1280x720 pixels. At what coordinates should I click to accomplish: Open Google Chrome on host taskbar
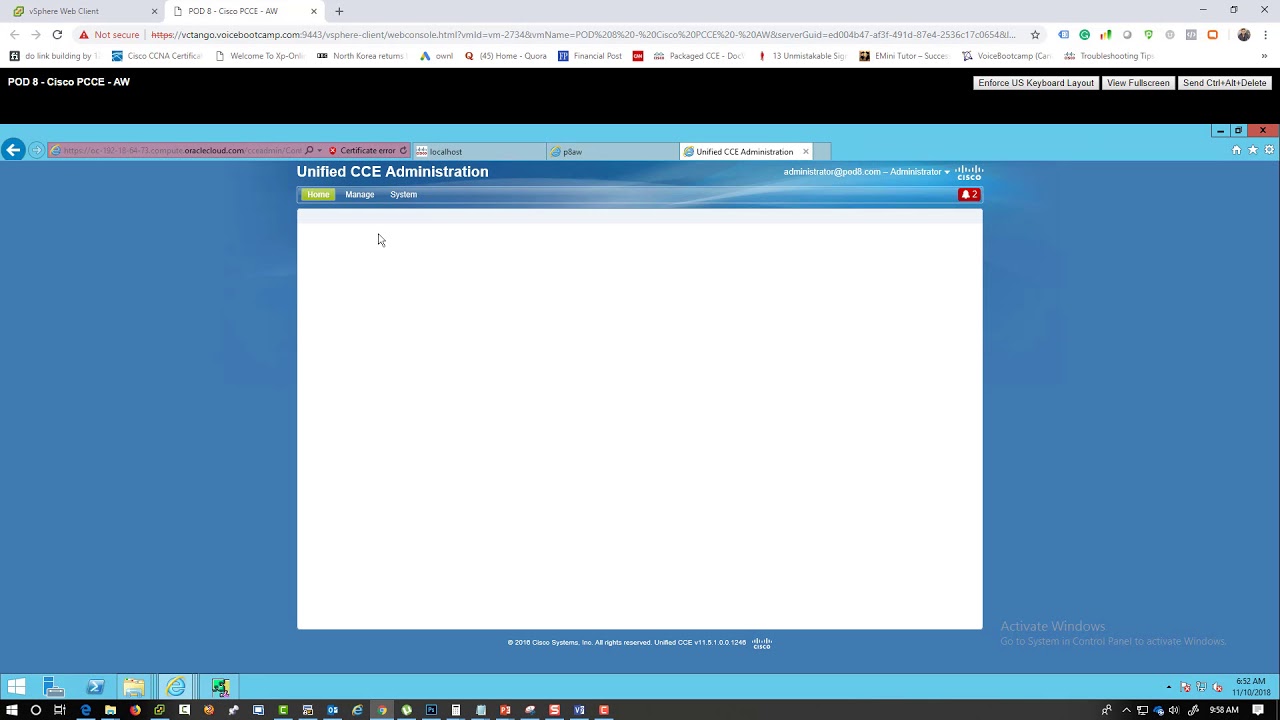click(382, 710)
